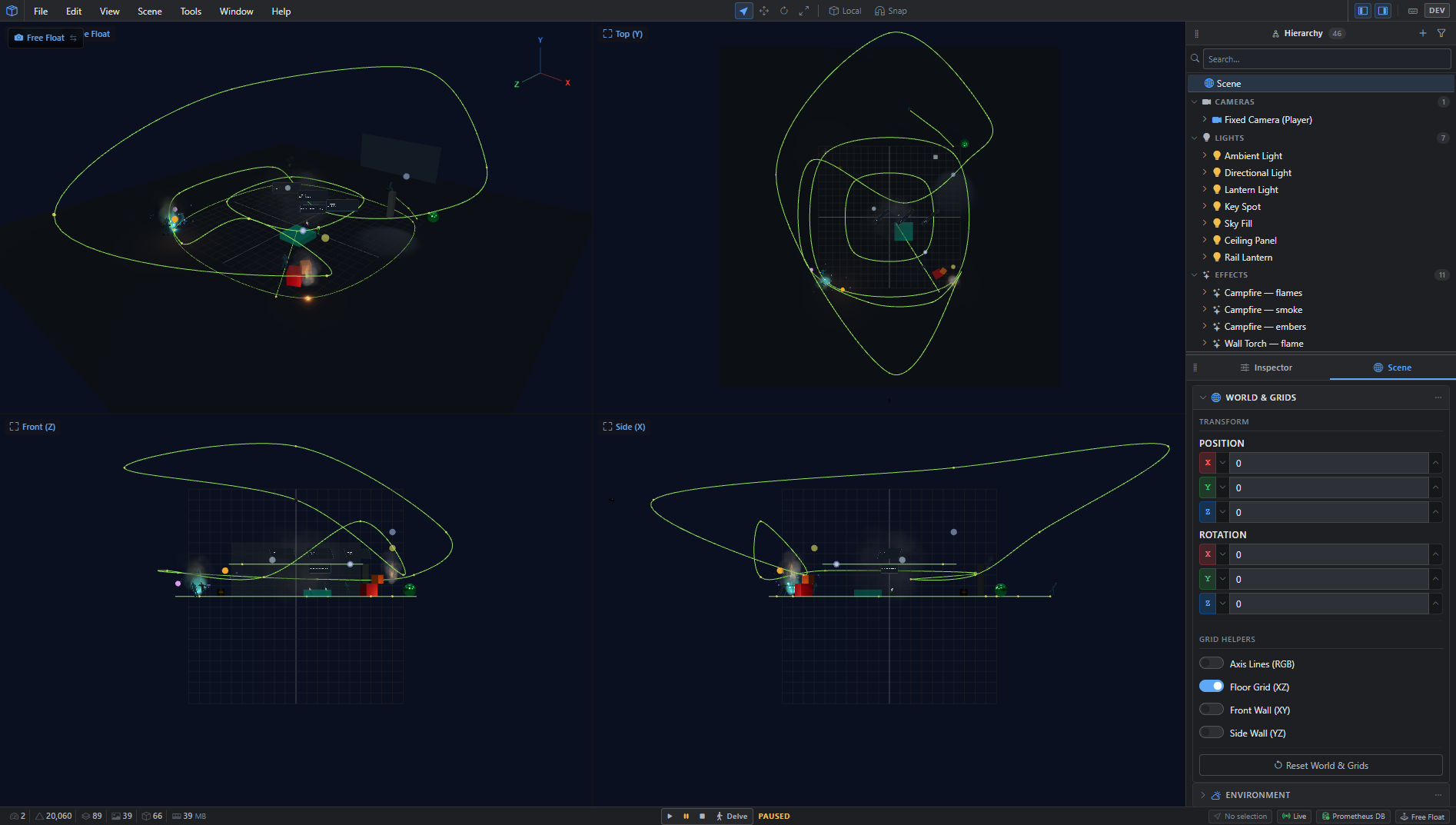Collapse the EFFECTS group

(x=1195, y=274)
